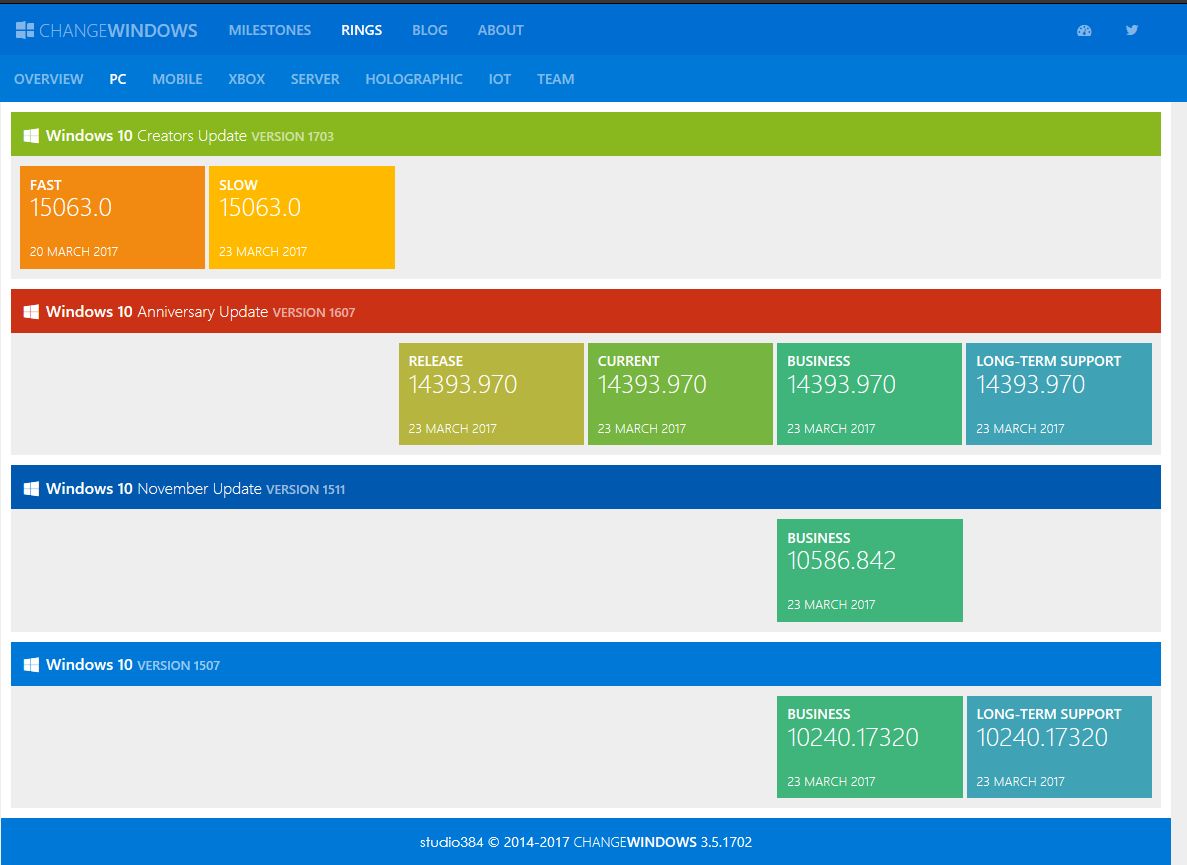Click Windows logo beside Version 1507 heading
The height and width of the screenshot is (865, 1187).
click(31, 665)
